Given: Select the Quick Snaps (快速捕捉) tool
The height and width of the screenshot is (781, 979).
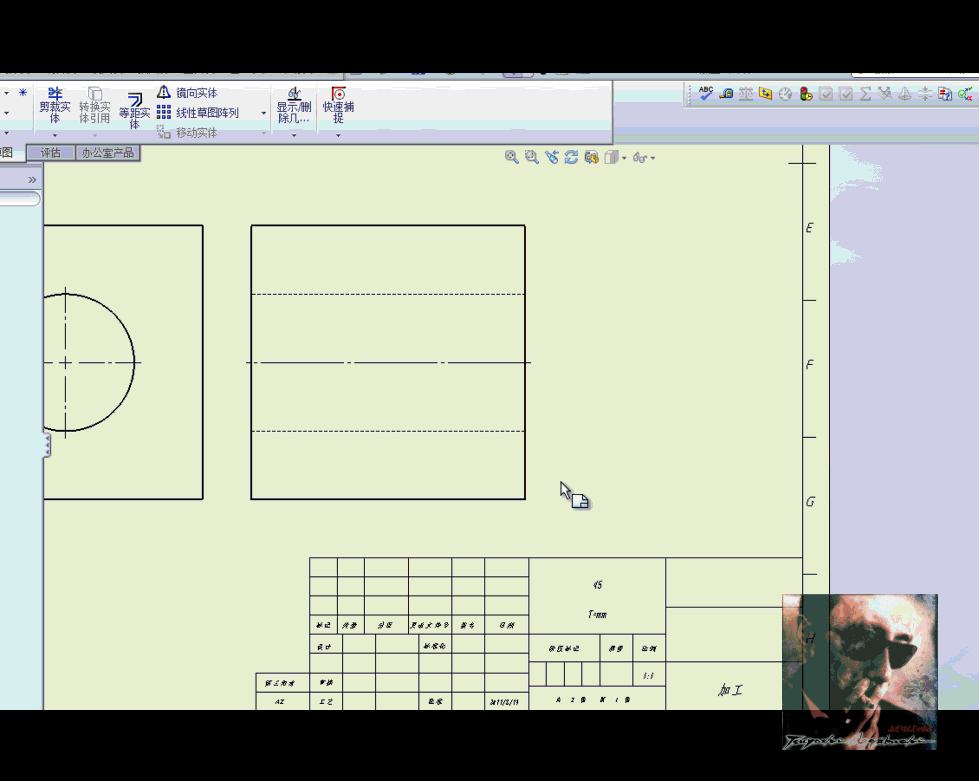Looking at the screenshot, I should 338,104.
